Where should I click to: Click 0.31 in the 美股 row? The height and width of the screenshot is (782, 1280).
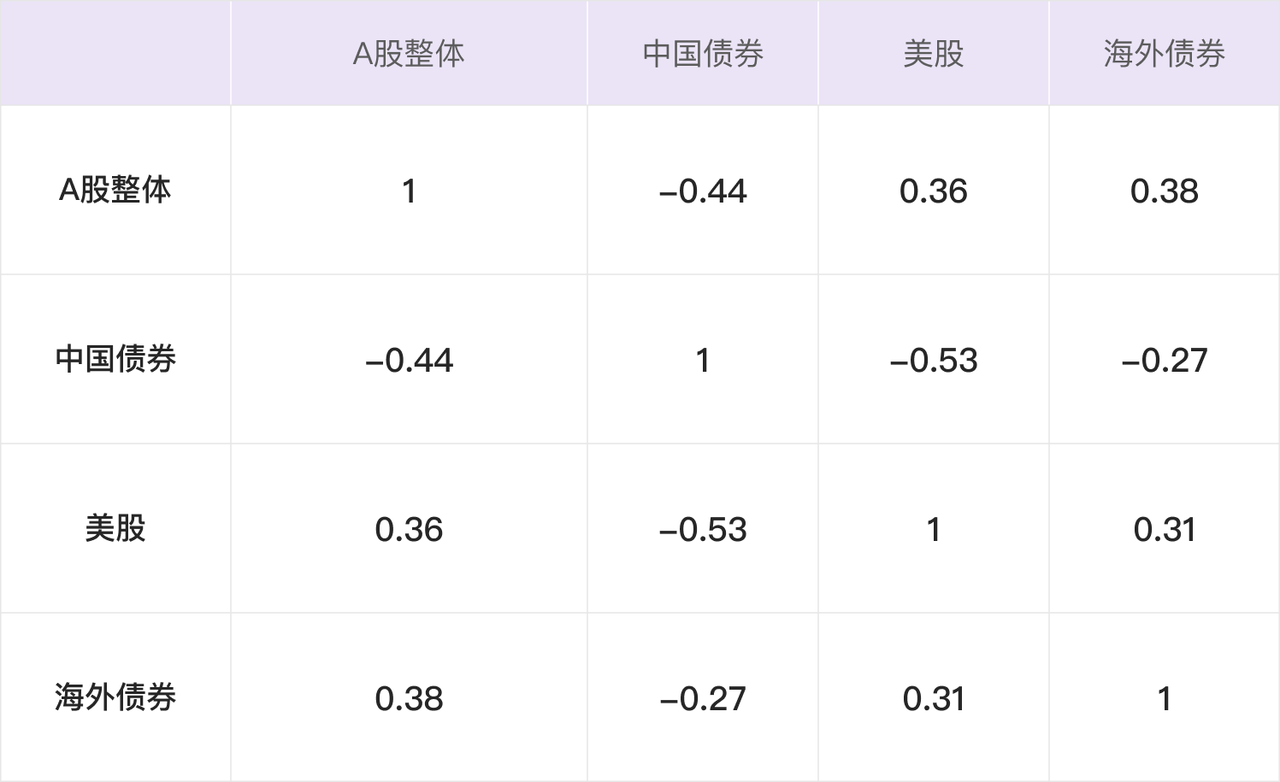tap(1164, 529)
